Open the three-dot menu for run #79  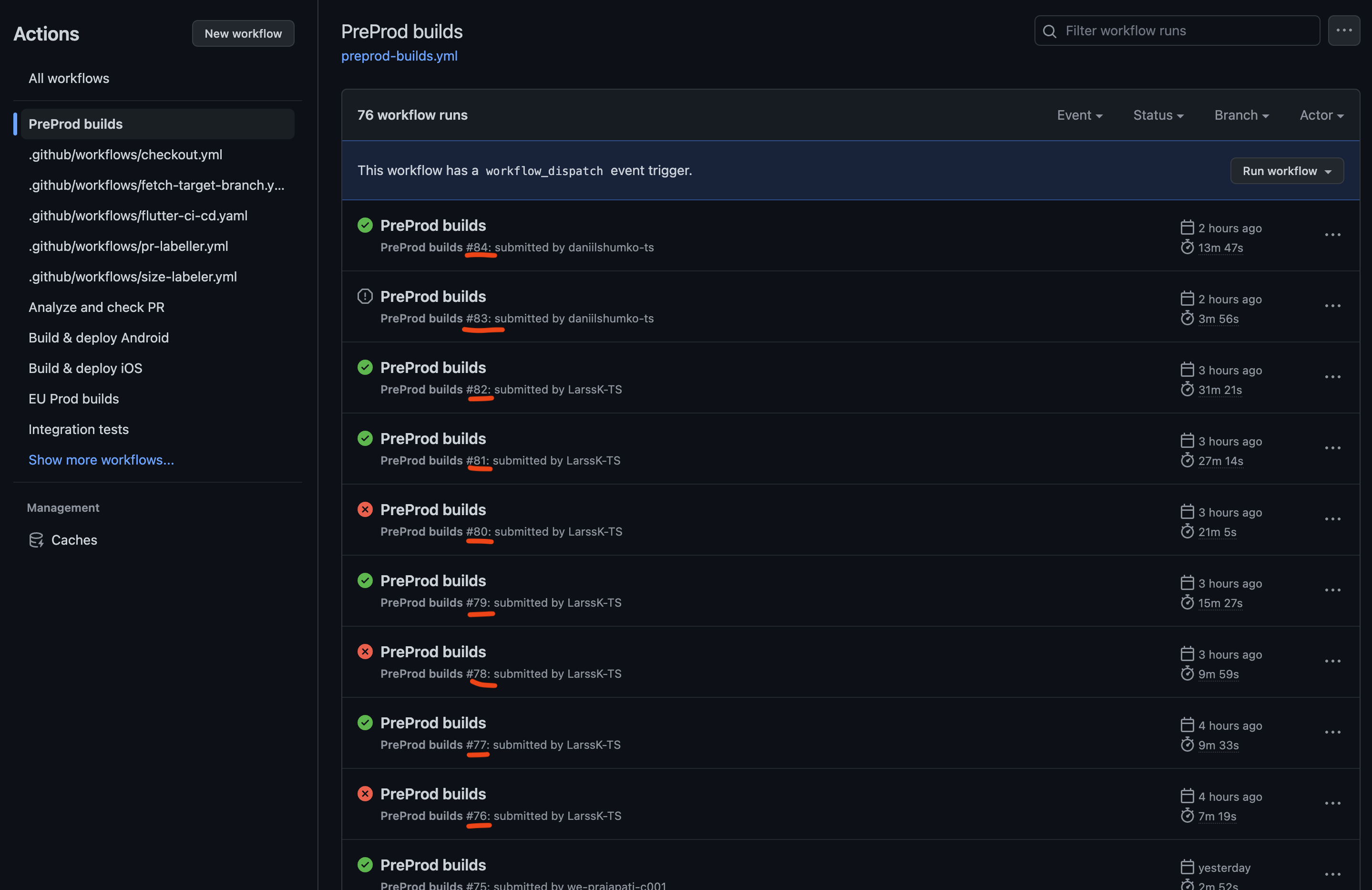click(1332, 590)
